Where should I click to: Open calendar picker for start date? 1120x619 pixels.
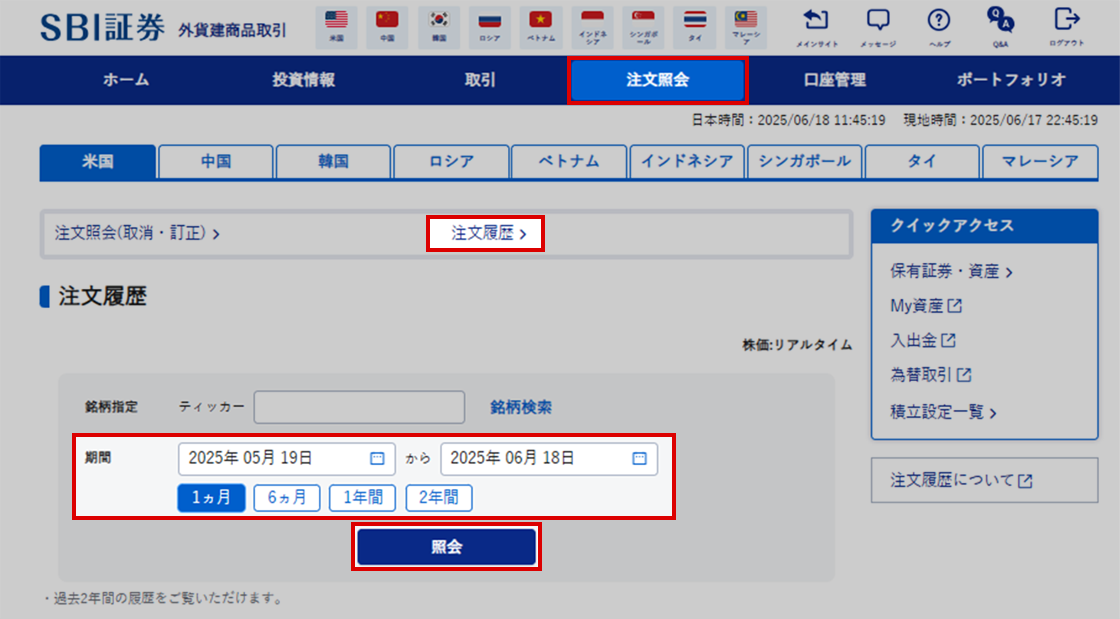pyautogui.click(x=377, y=459)
